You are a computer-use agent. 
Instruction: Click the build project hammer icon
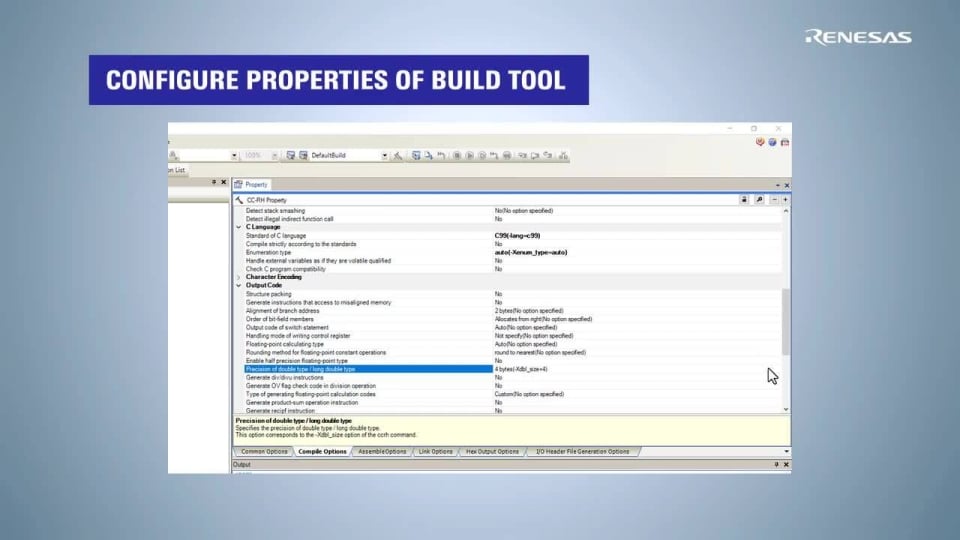tap(398, 155)
